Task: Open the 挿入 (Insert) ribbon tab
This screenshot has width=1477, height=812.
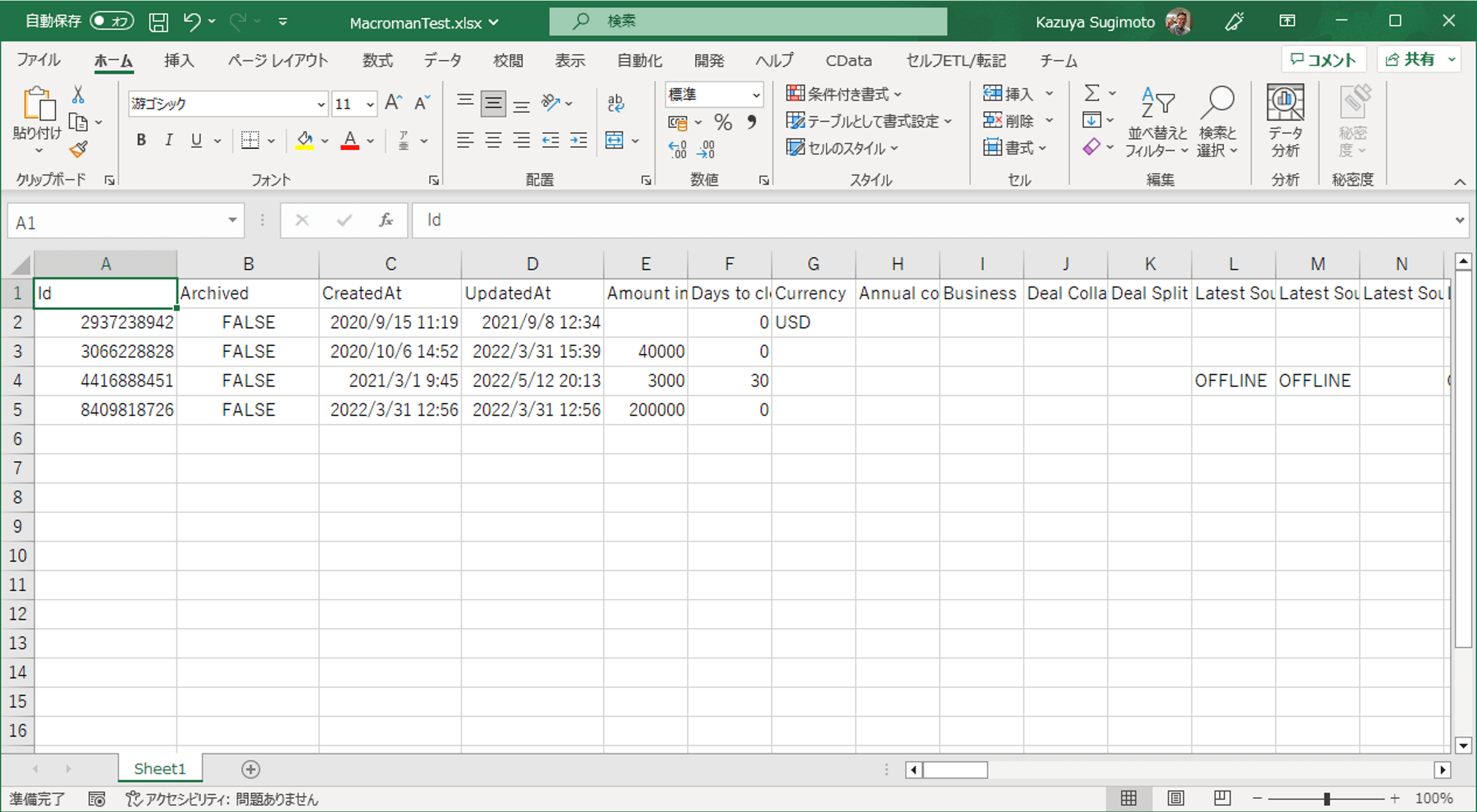Action: coord(178,60)
